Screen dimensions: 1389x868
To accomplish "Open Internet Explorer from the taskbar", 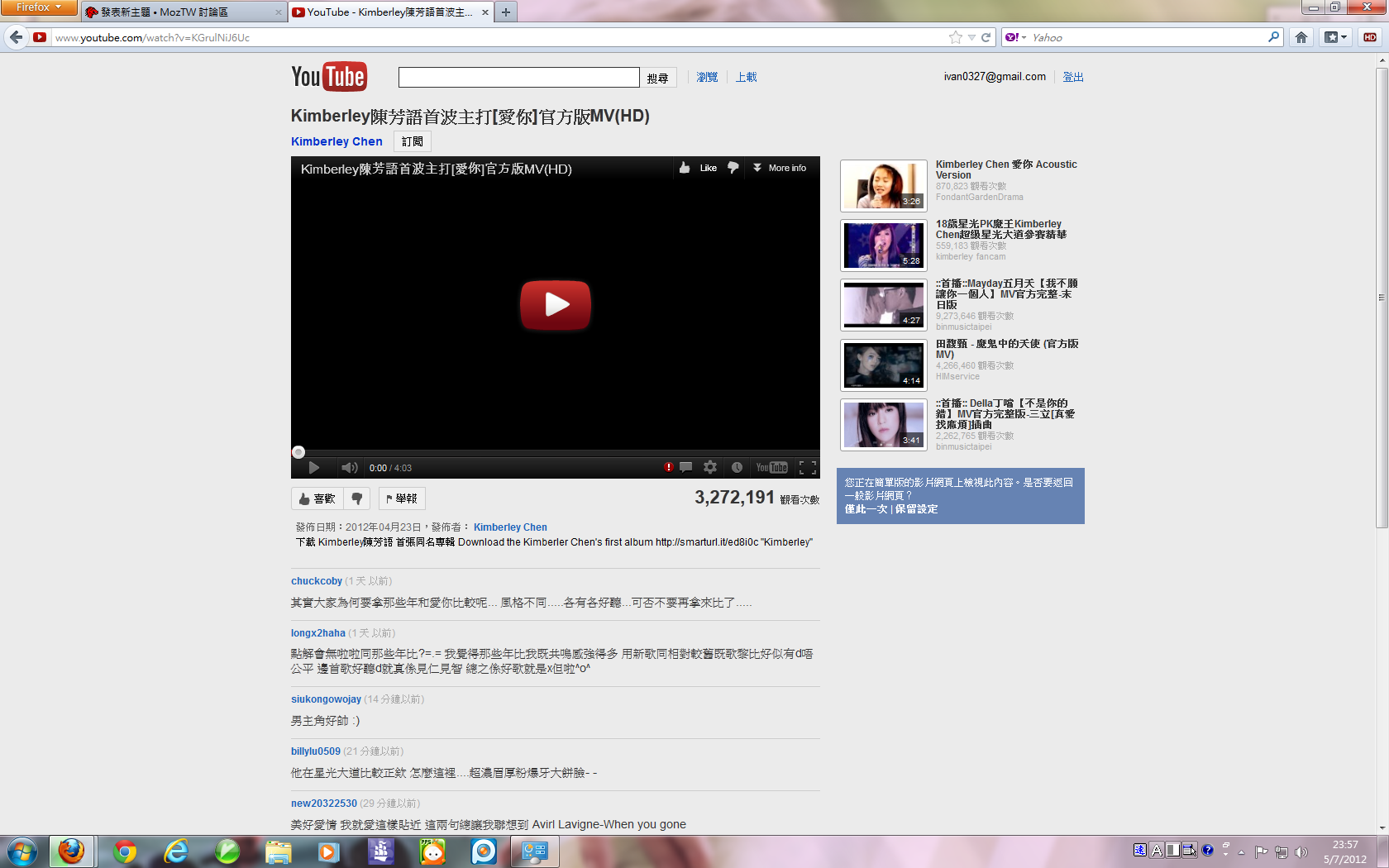I will tap(176, 851).
